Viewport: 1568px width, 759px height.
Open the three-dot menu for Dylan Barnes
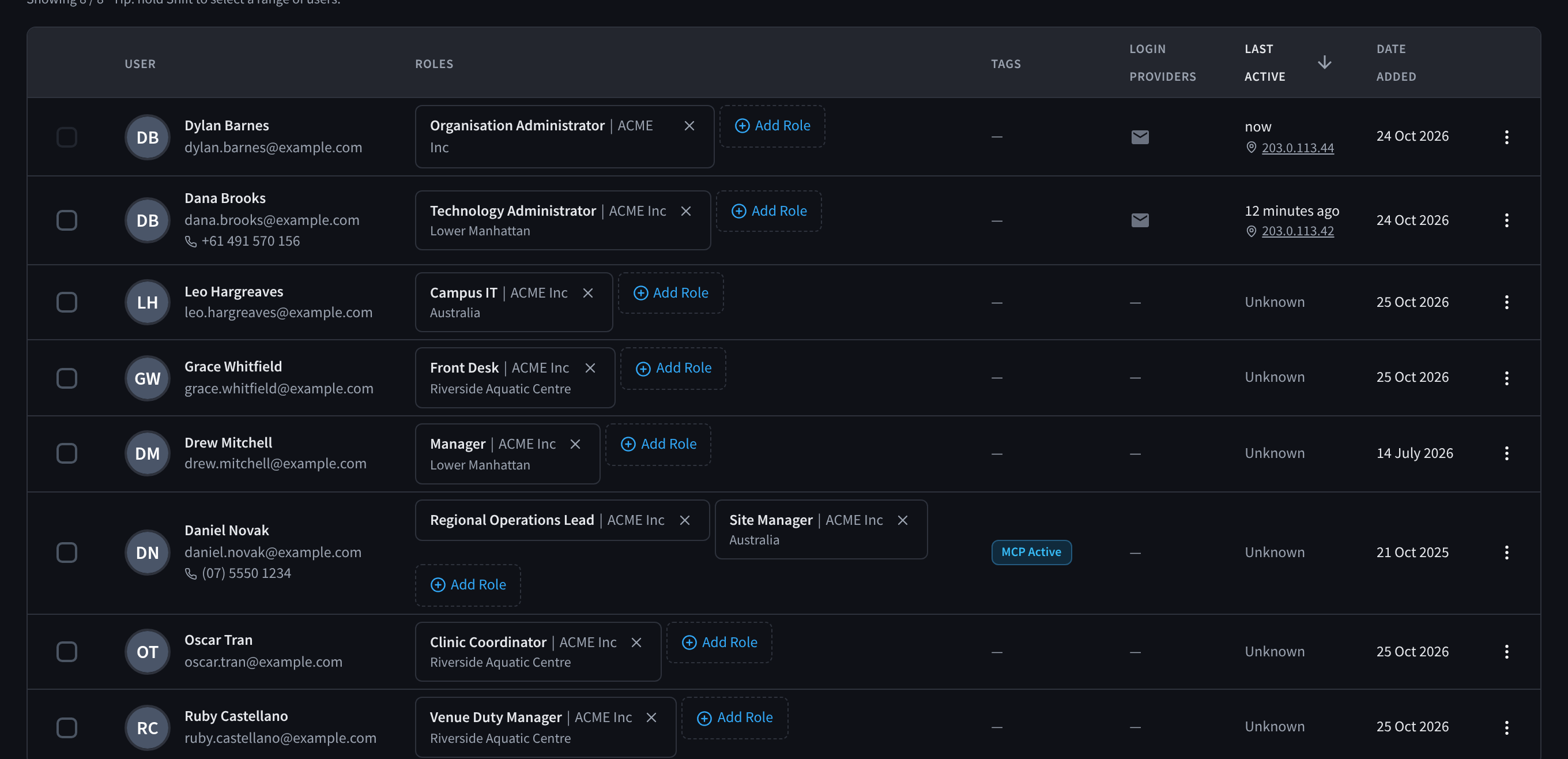(1506, 137)
